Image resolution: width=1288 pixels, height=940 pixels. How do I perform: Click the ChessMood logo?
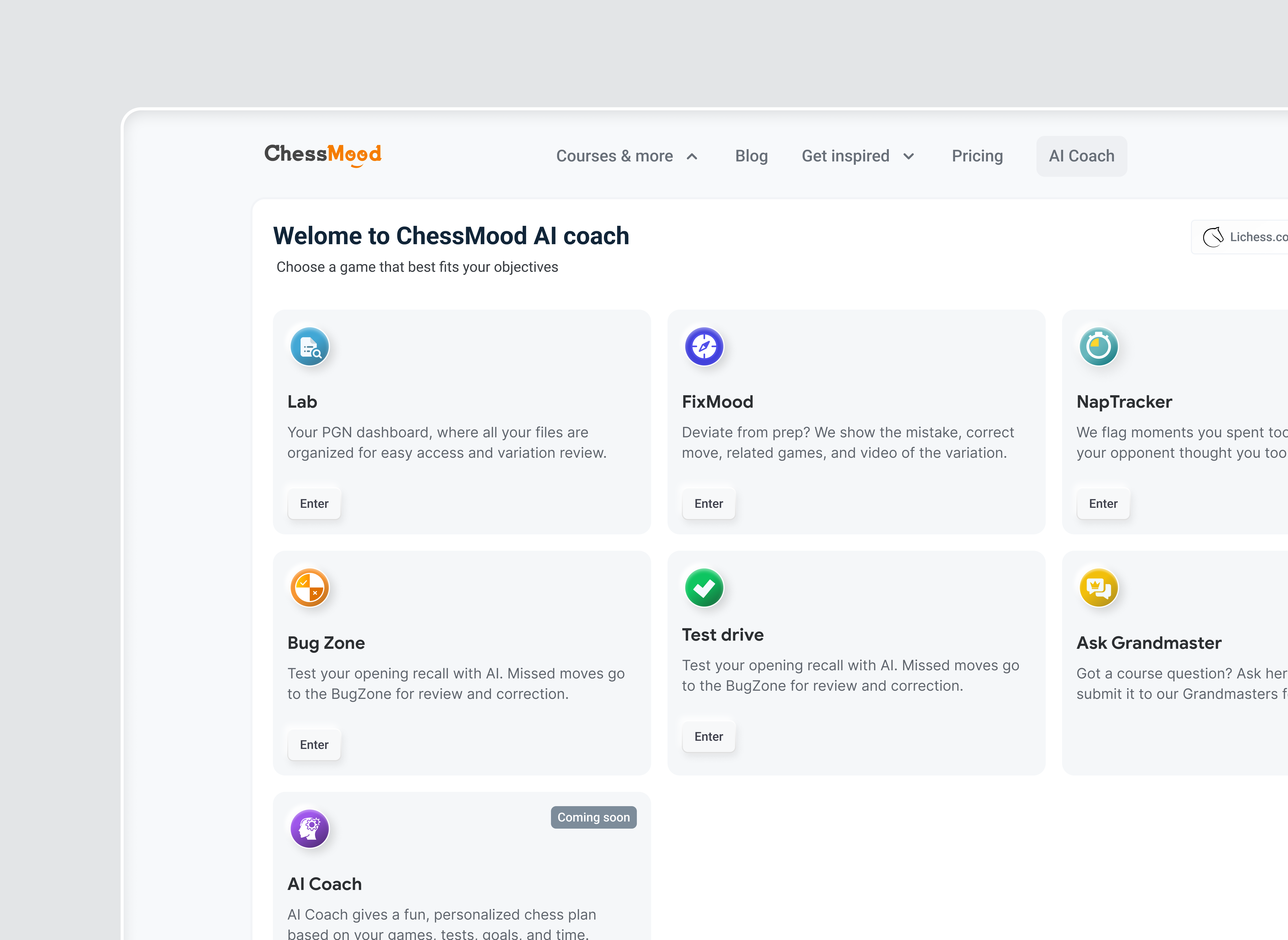[x=323, y=155]
